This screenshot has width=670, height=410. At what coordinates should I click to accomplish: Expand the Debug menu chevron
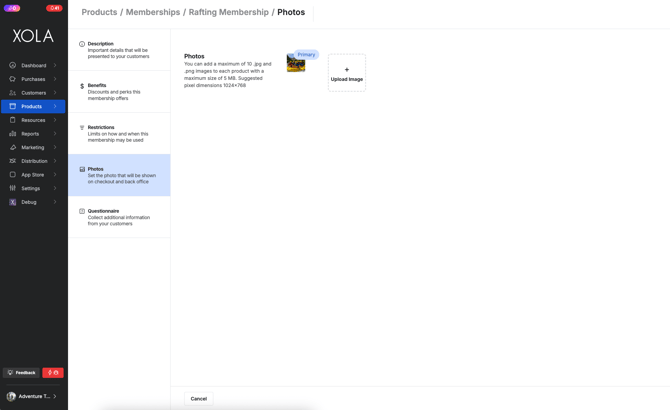(55, 202)
